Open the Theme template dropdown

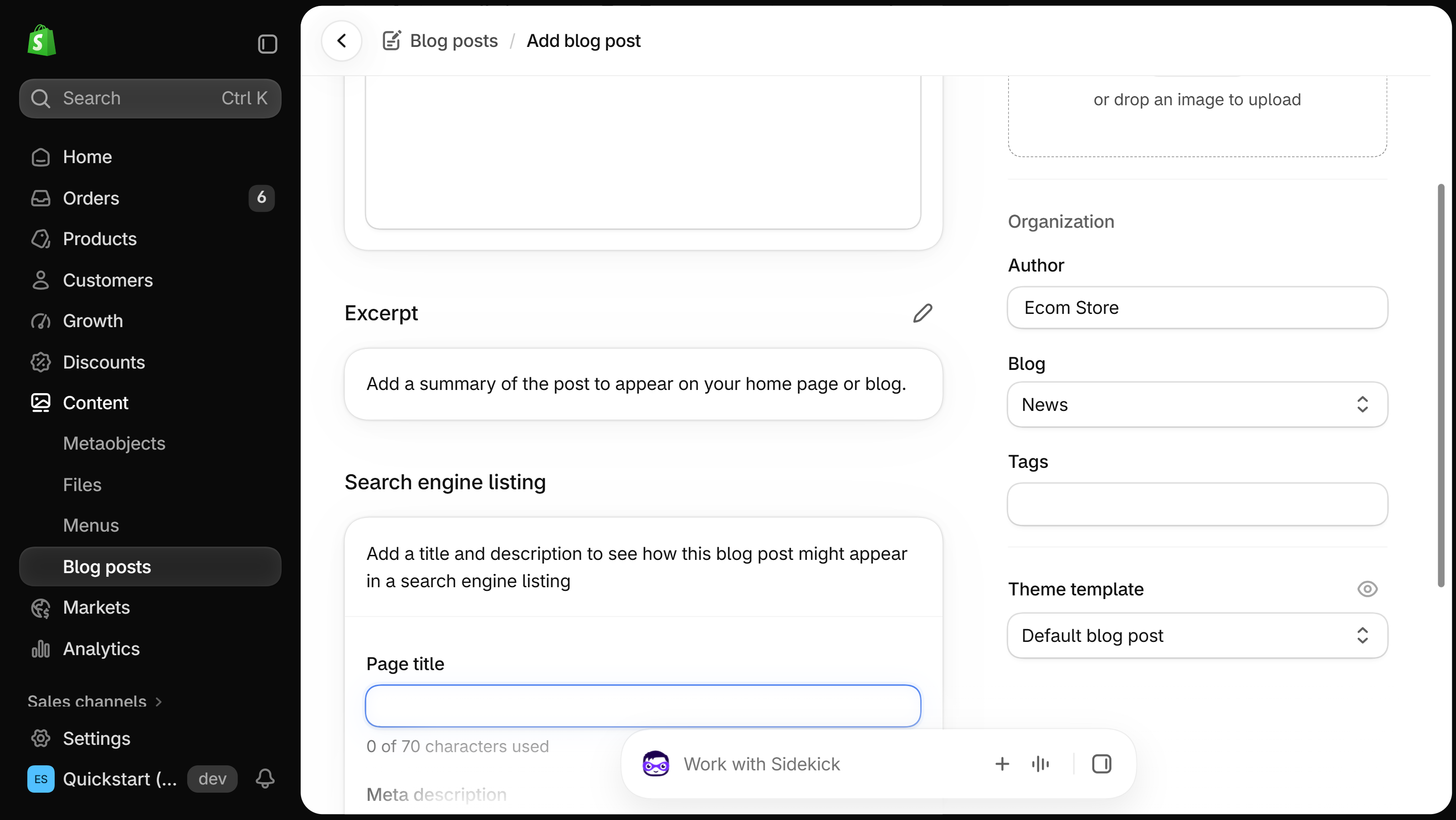pyautogui.click(x=1197, y=635)
